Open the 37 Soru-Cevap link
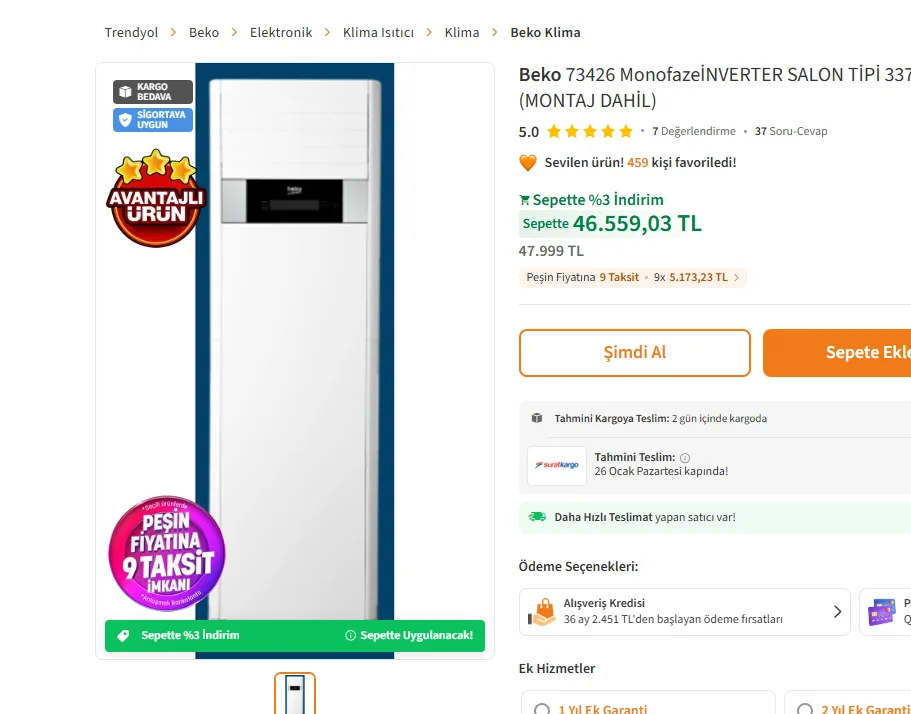Viewport: 911px width, 714px height. [791, 131]
